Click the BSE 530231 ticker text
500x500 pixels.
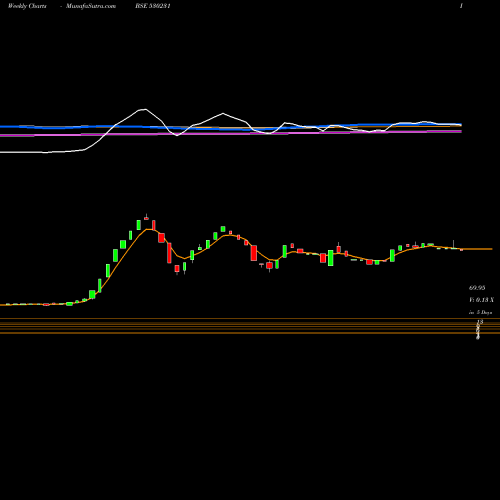tap(153, 6)
